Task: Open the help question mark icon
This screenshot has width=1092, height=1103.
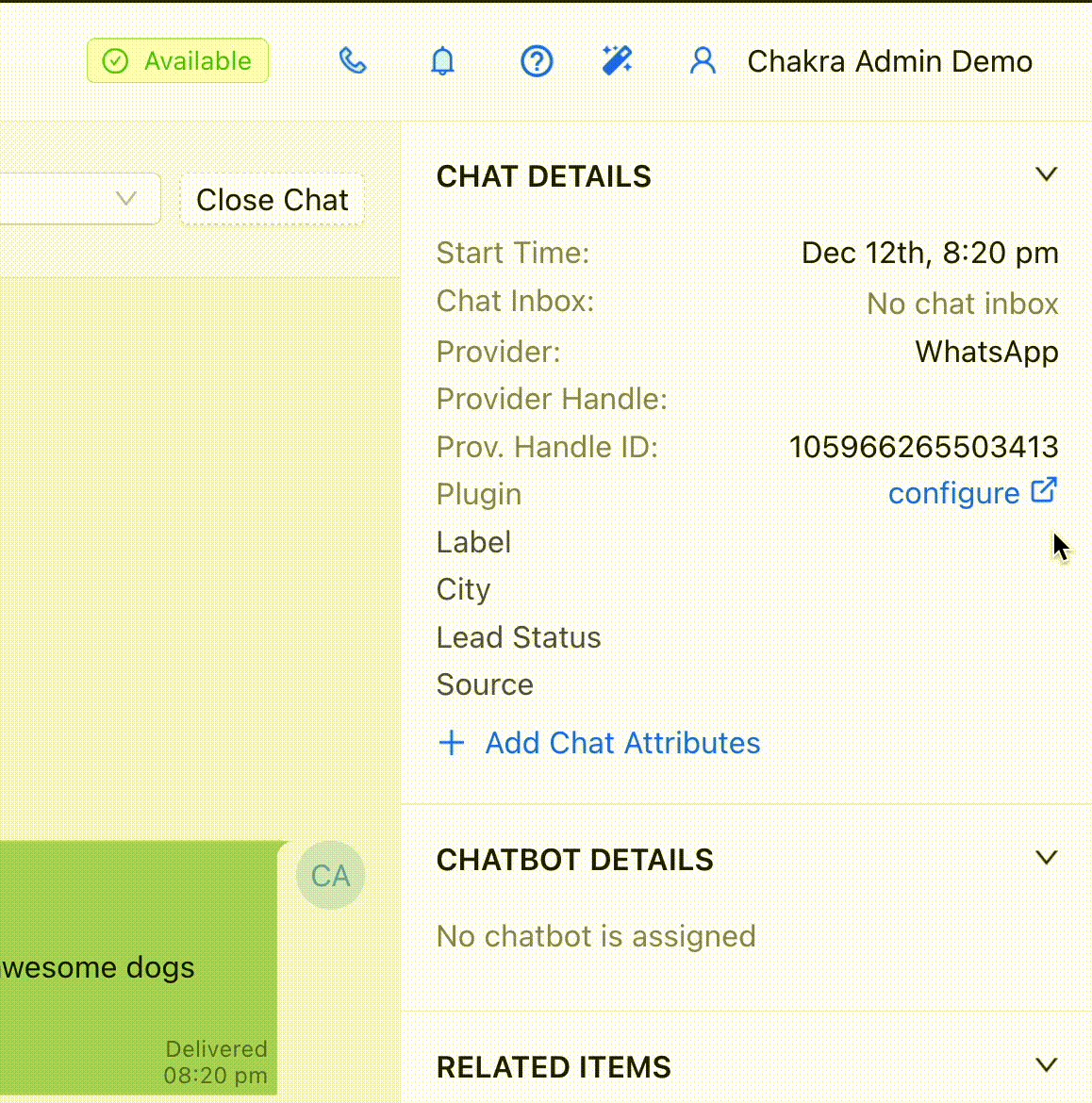Action: [x=537, y=61]
